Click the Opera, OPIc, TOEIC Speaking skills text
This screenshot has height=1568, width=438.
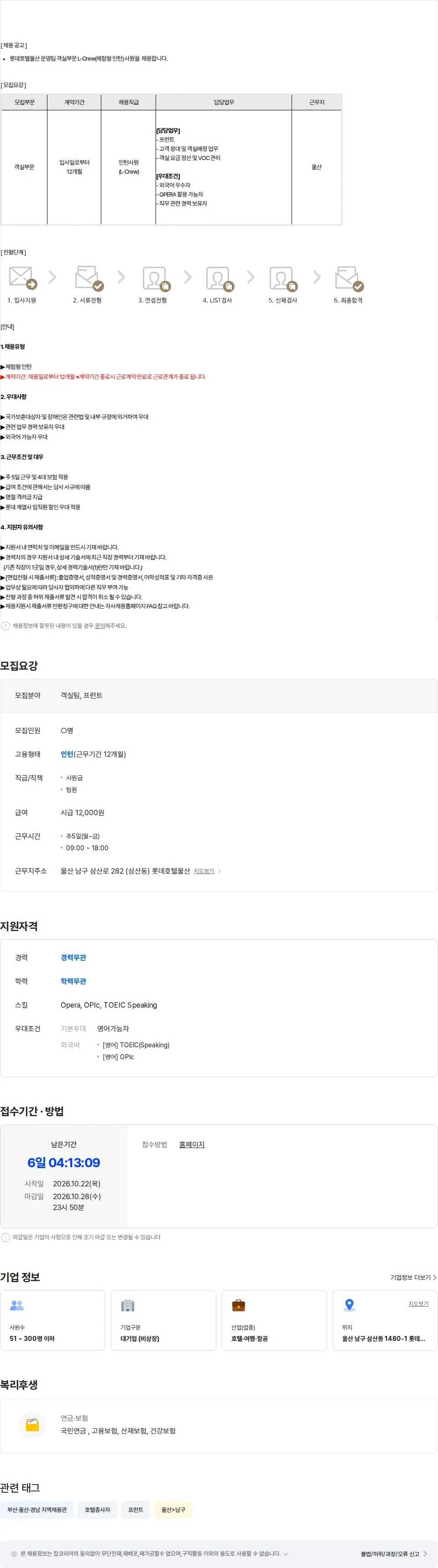pos(109,1005)
